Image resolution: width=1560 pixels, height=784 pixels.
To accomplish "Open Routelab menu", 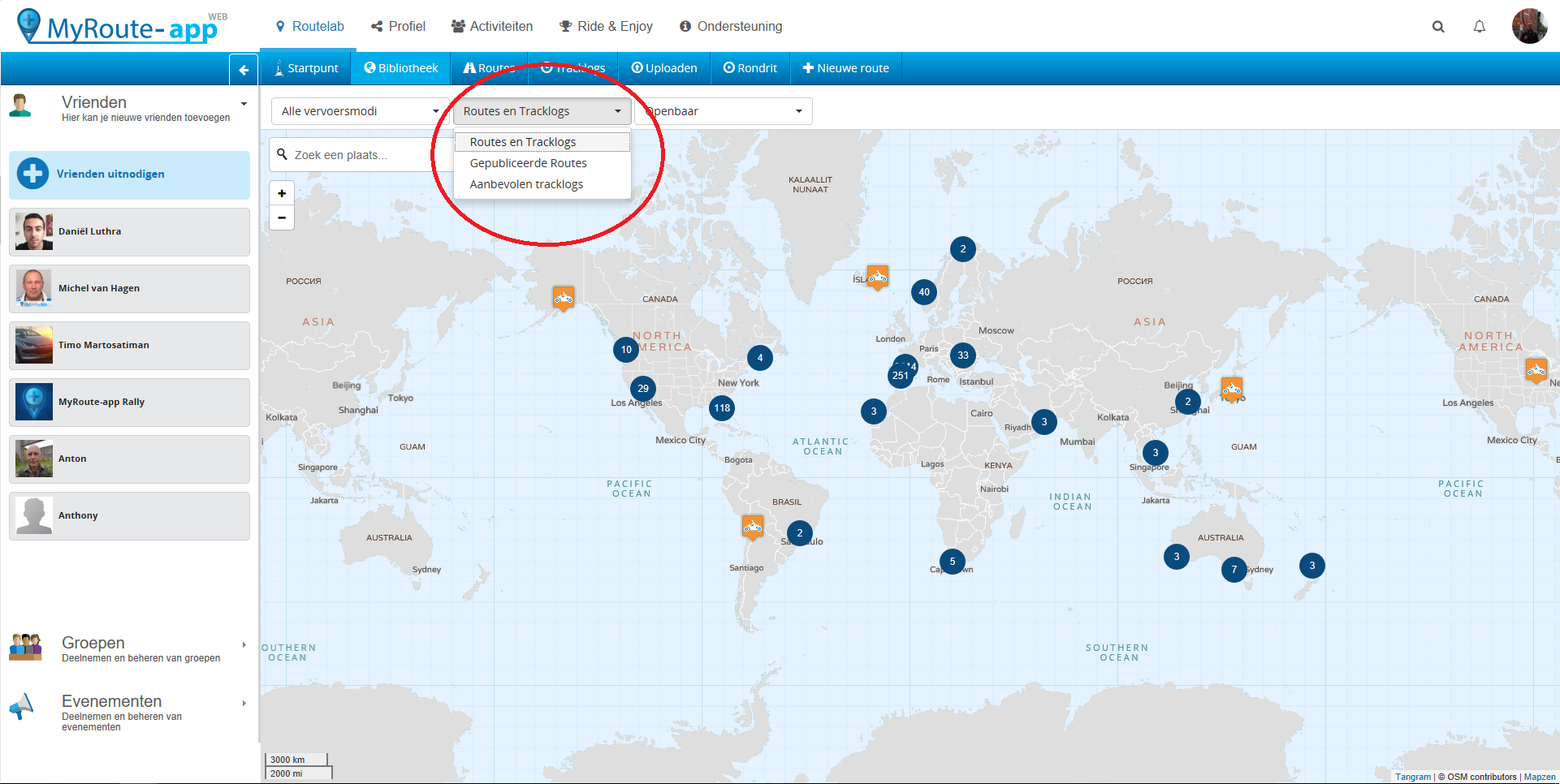I will coord(310,26).
